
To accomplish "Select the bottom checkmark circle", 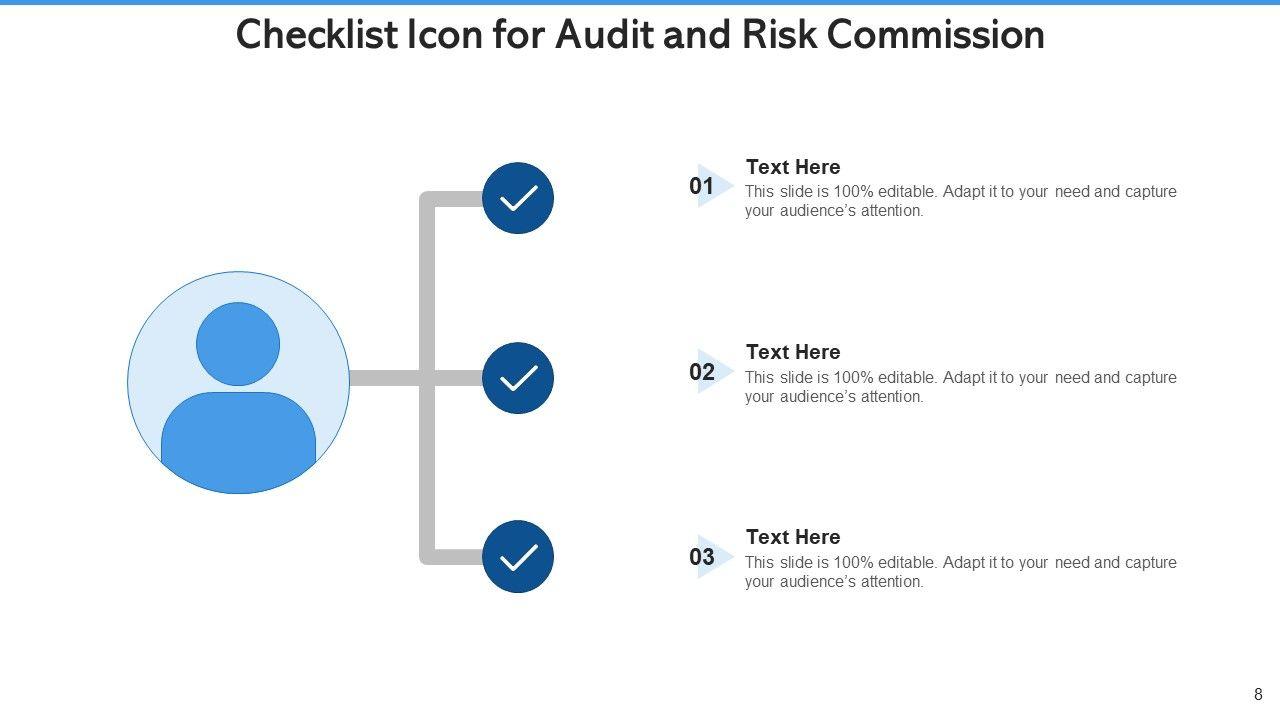I will [x=518, y=557].
